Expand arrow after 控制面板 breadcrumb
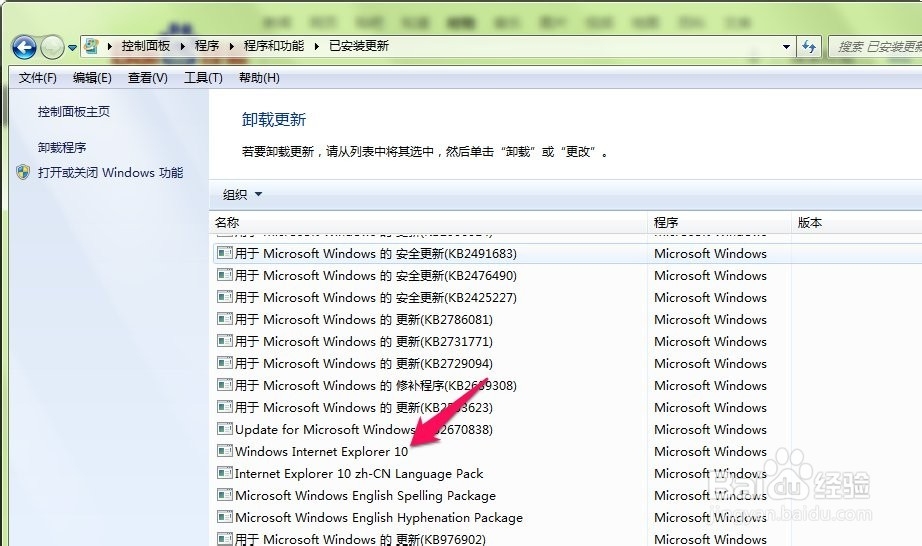922x546 pixels. pos(182,46)
